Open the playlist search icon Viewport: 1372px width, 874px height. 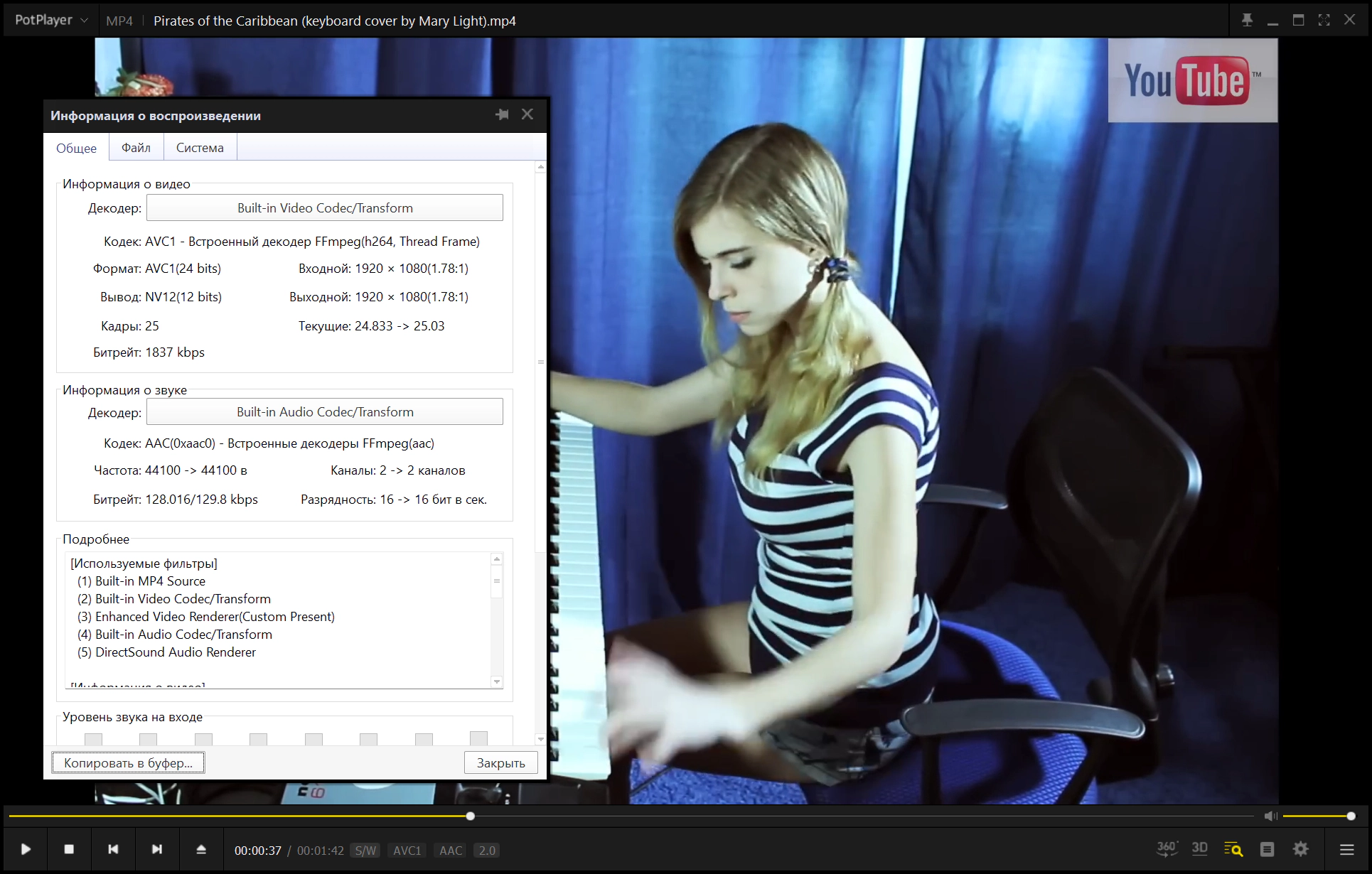1233,849
